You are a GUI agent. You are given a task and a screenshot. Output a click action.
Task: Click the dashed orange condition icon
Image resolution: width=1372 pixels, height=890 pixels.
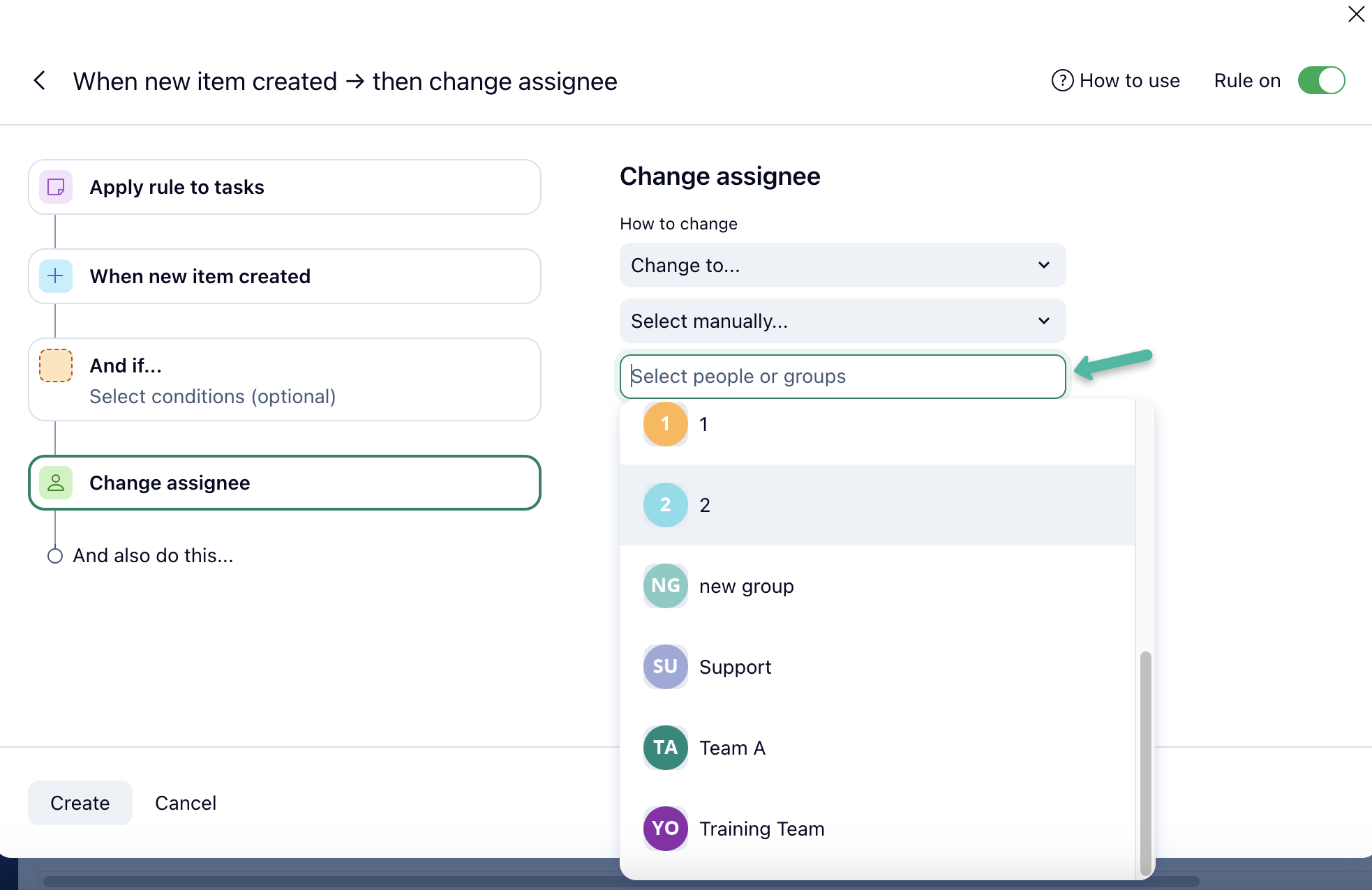56,365
